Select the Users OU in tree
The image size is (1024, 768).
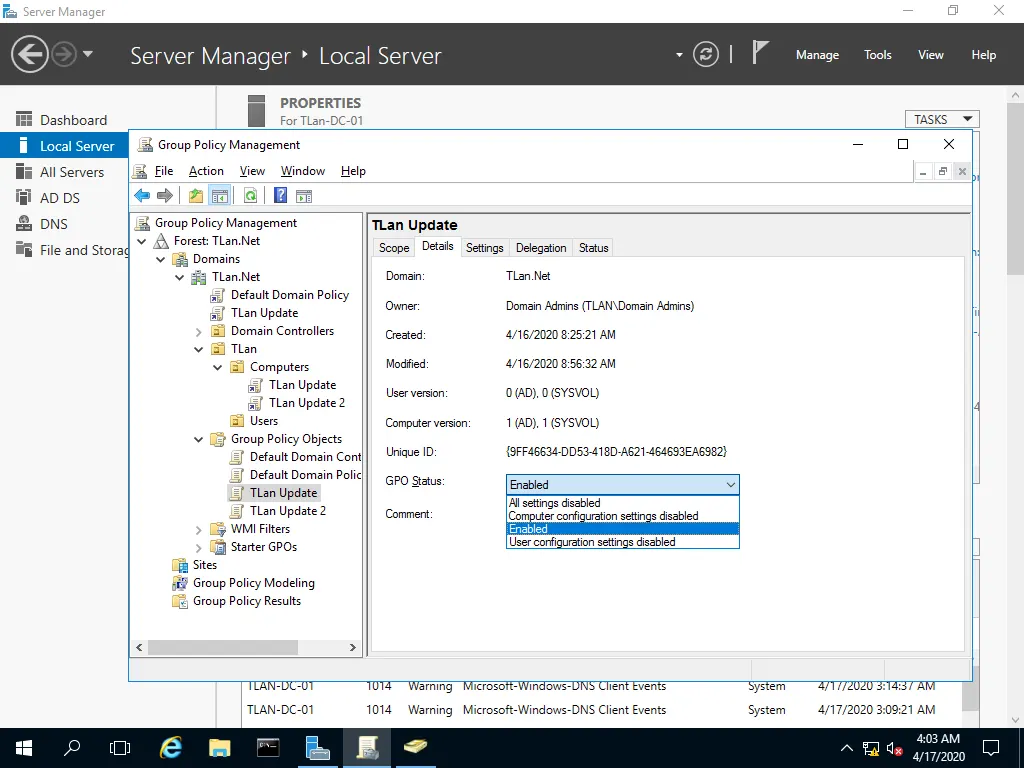(264, 421)
